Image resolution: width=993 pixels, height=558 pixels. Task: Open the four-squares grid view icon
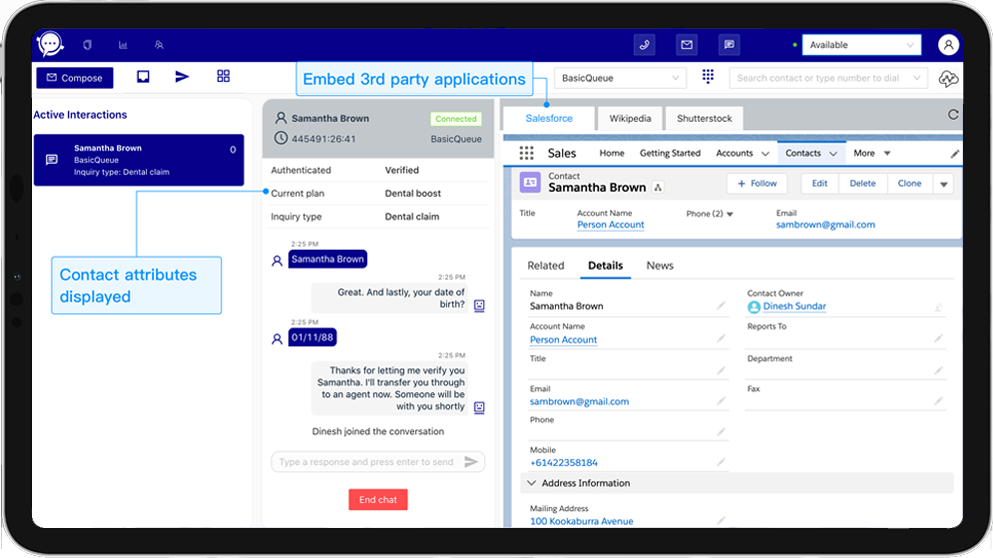[x=223, y=76]
